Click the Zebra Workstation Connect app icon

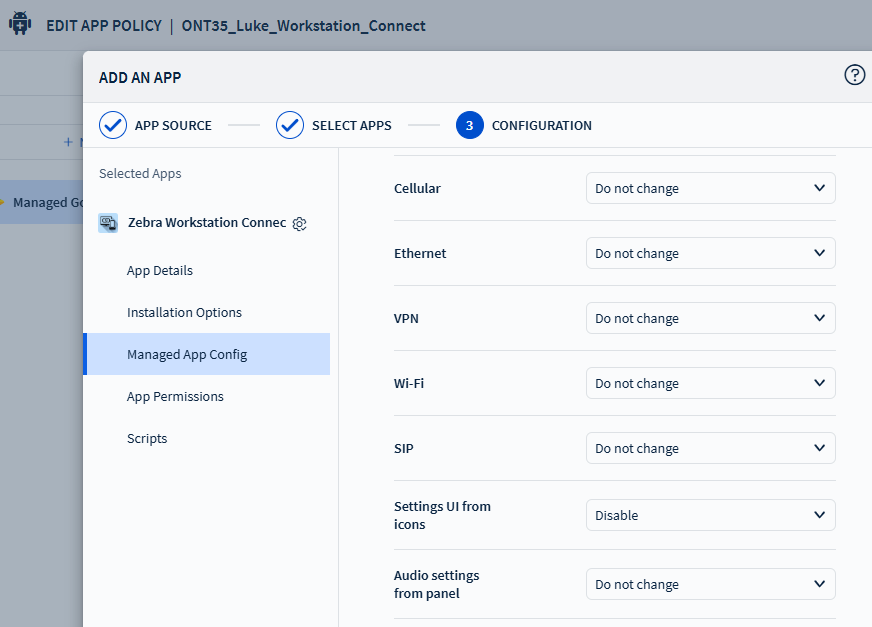click(x=108, y=223)
